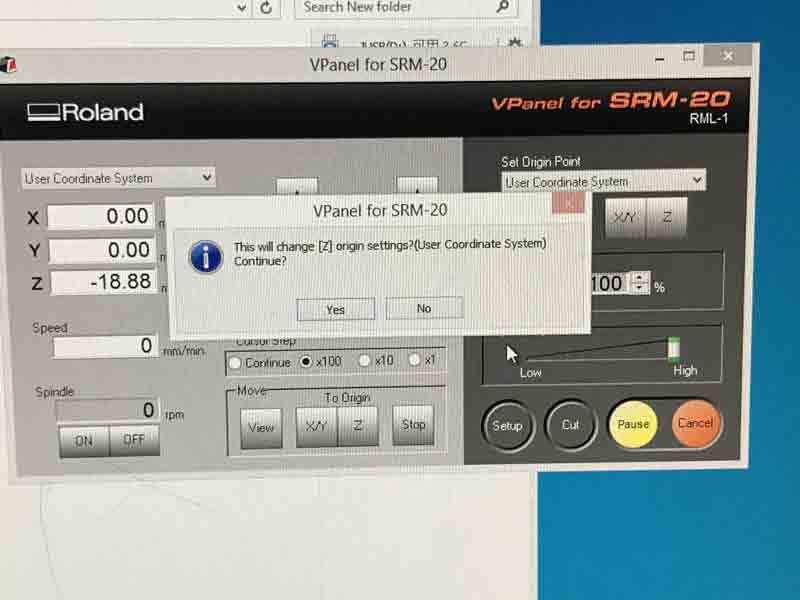
Task: Click the blue information icon in dialog
Action: coord(206,257)
